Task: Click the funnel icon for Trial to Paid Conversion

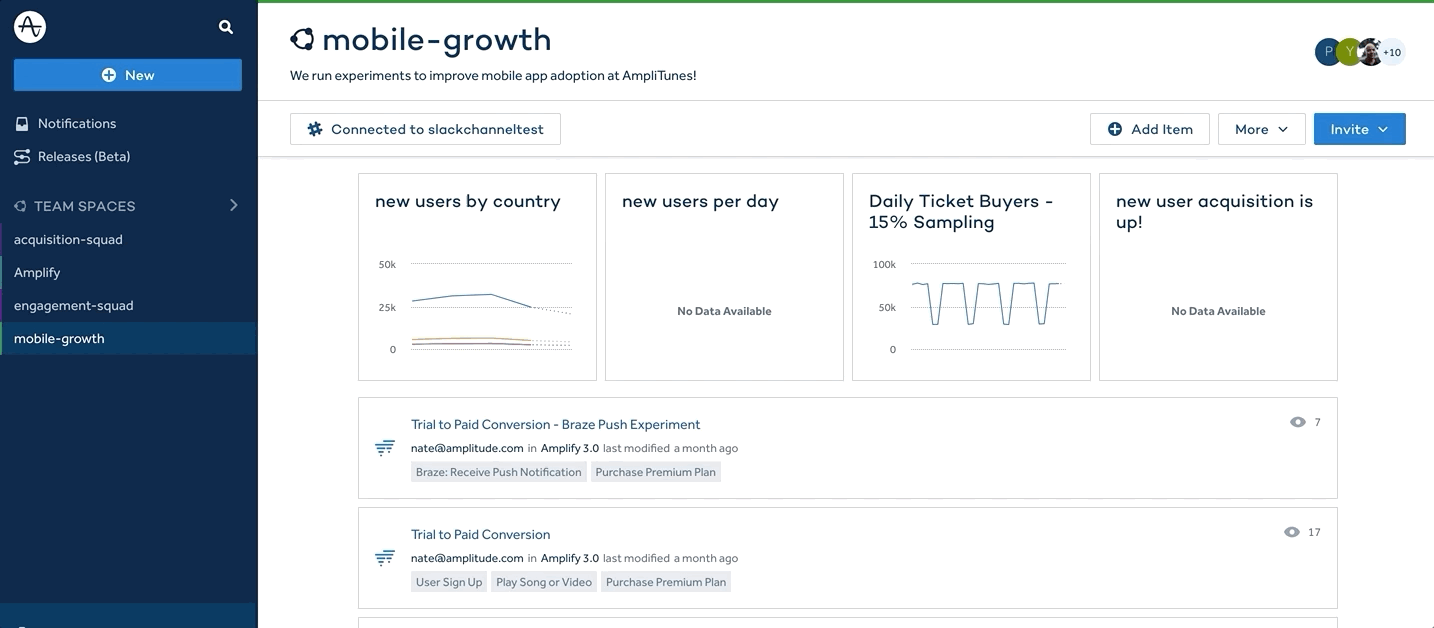Action: tap(385, 558)
